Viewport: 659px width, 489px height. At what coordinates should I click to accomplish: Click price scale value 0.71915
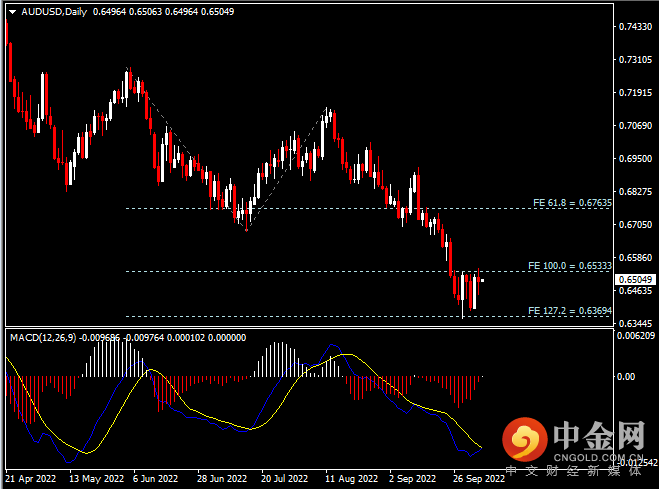coord(635,93)
